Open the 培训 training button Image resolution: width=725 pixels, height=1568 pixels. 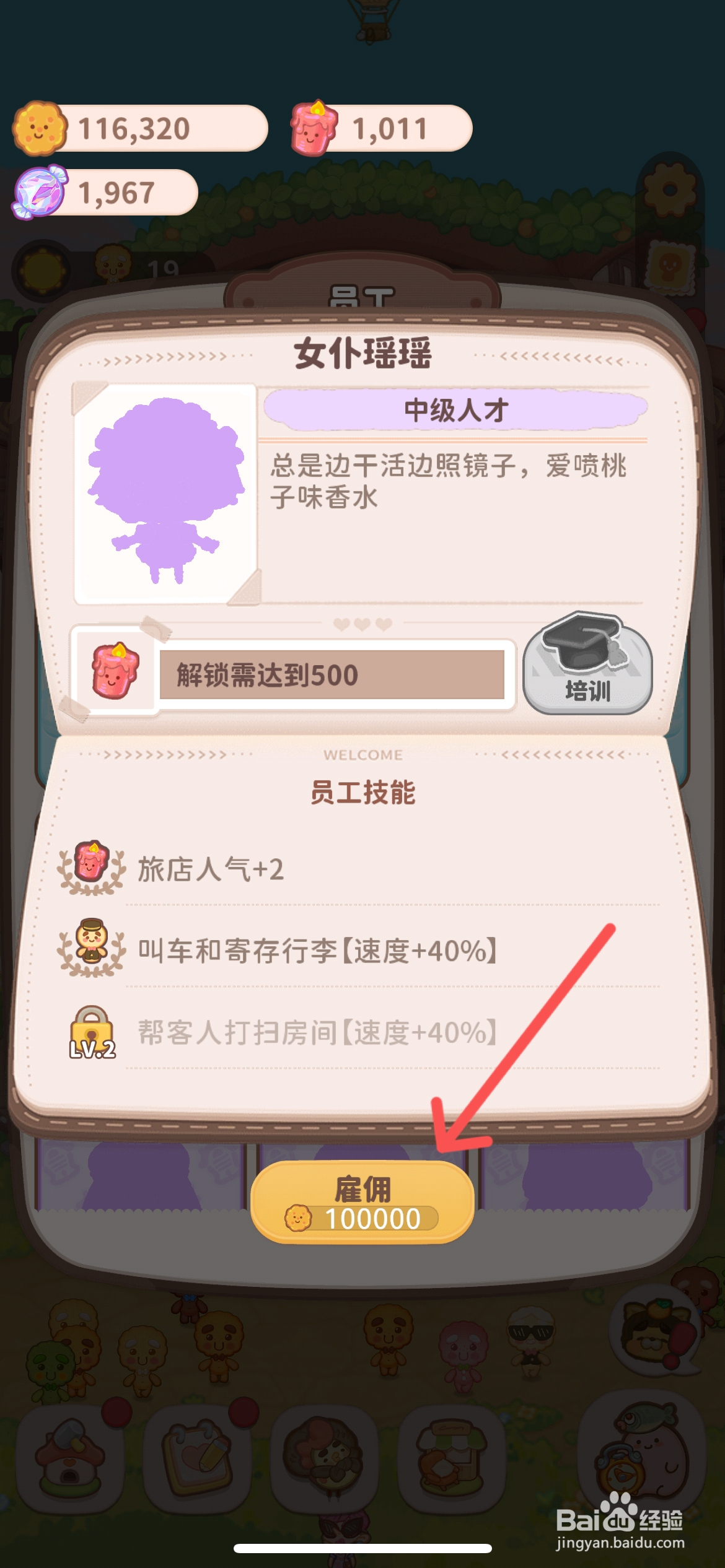click(587, 664)
